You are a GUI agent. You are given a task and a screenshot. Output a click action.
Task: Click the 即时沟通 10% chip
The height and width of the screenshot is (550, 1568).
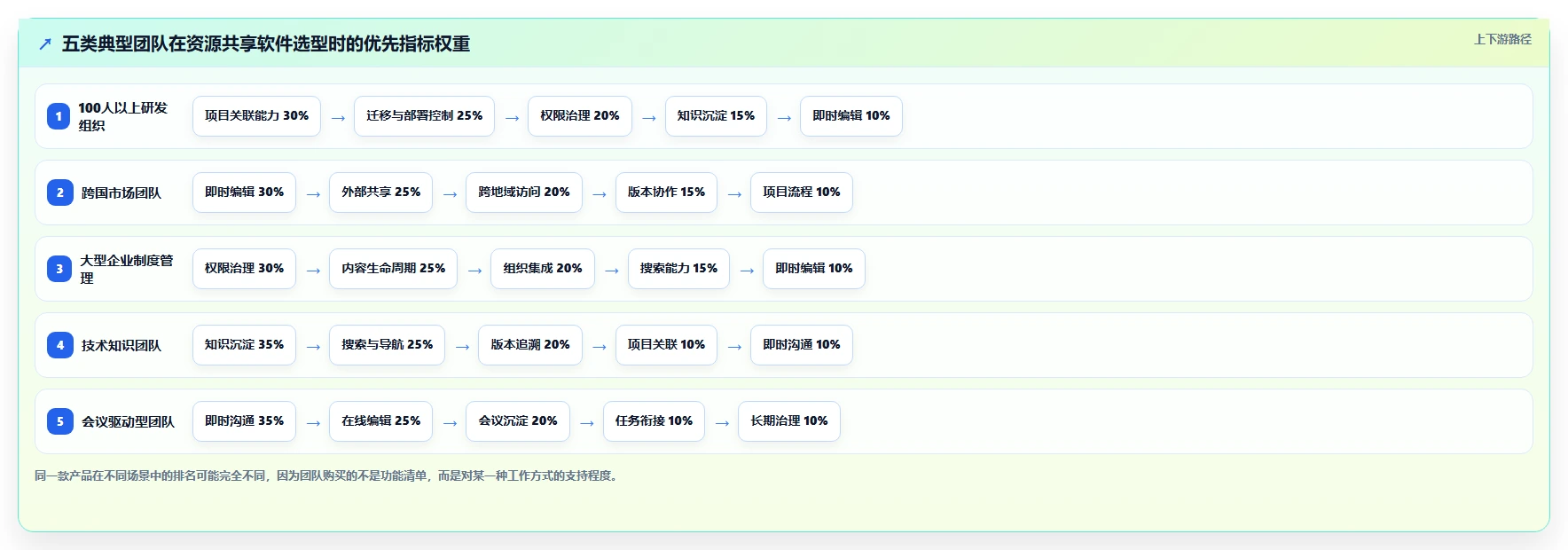pos(801,345)
